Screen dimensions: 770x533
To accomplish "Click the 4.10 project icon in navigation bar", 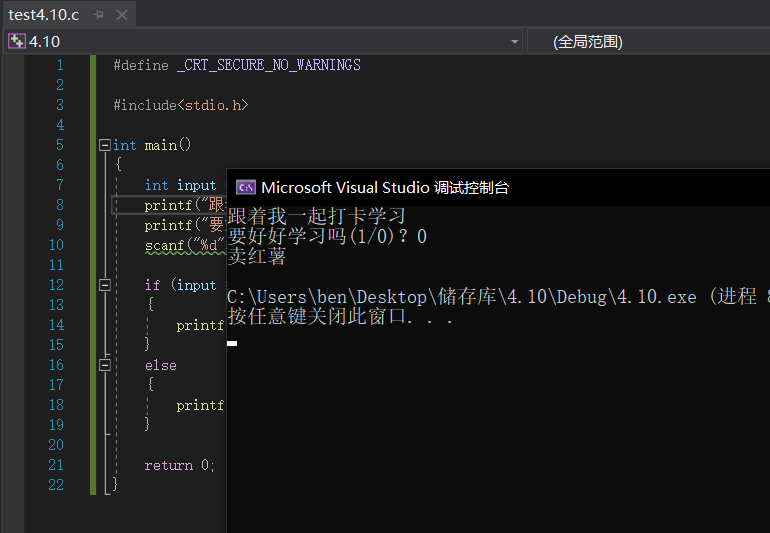I will coord(16,41).
